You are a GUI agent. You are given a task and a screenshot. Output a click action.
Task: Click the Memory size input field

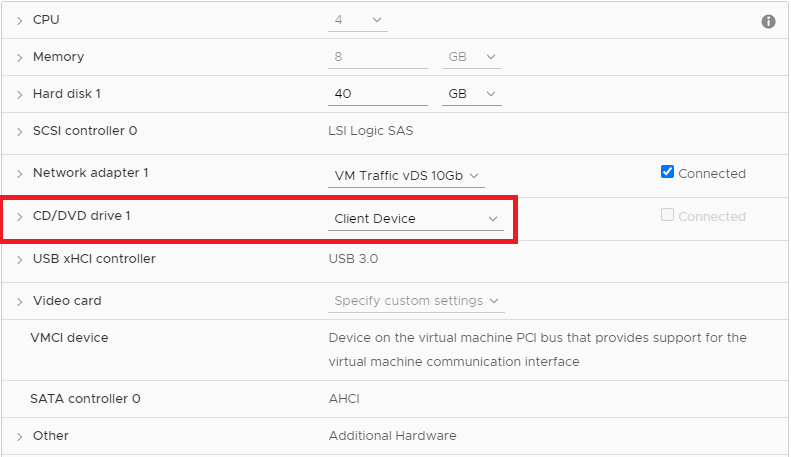[x=378, y=57]
